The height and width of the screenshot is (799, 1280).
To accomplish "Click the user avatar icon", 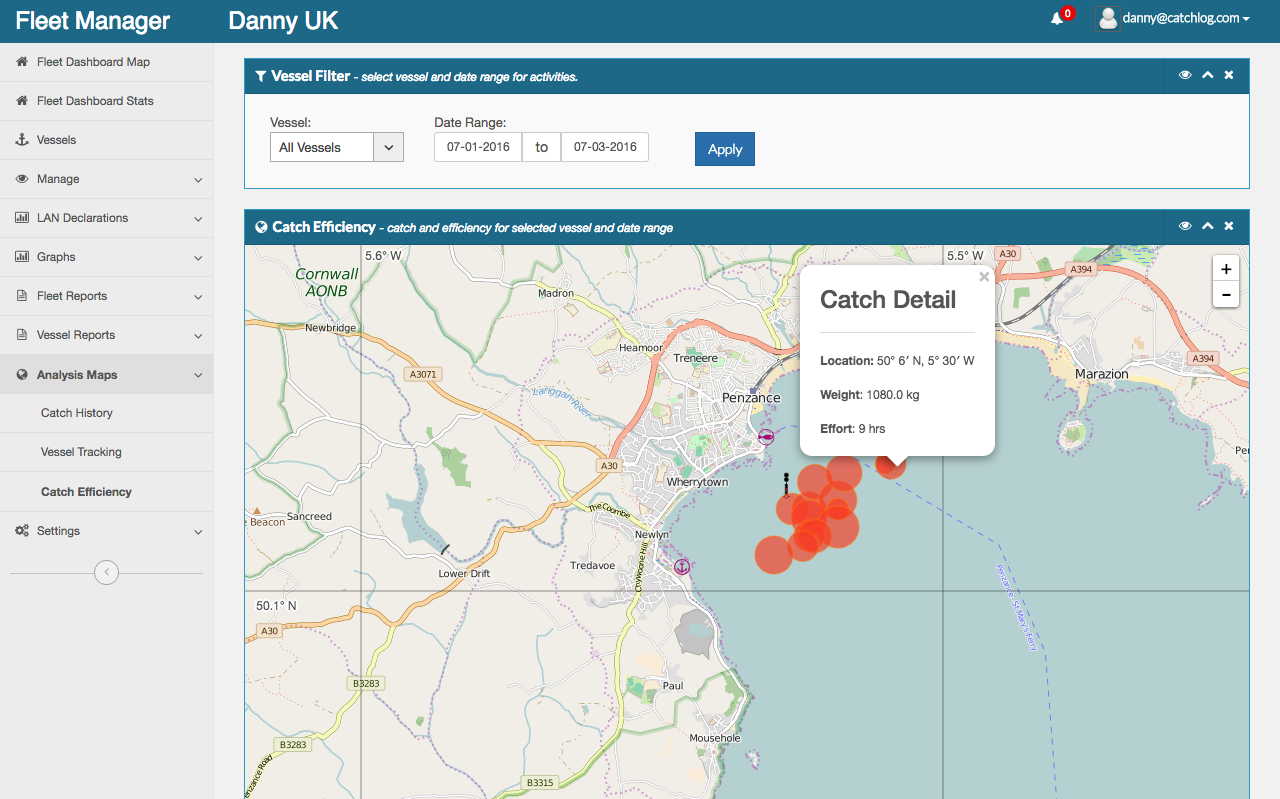I will tap(1107, 18).
